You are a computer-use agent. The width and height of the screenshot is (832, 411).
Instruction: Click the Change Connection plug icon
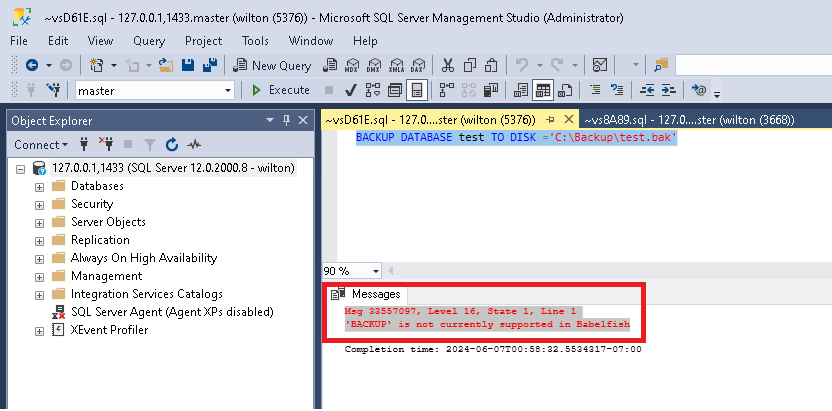53,90
